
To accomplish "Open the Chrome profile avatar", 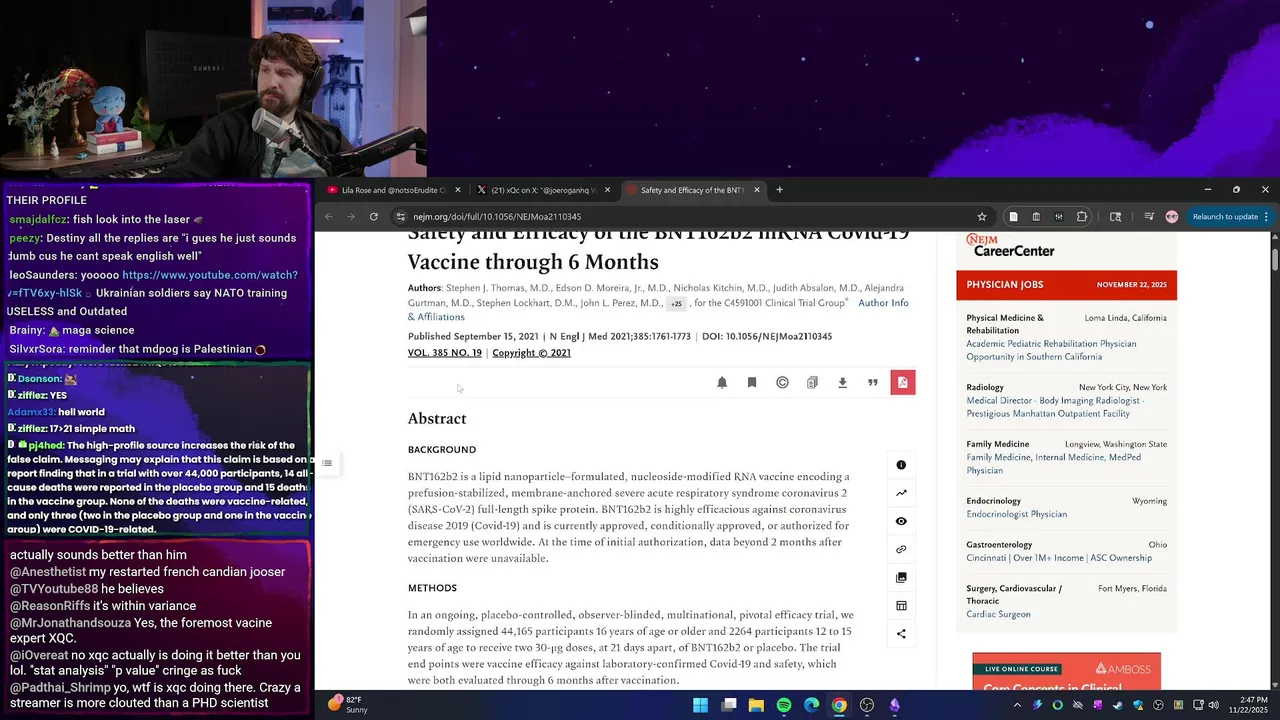I will click(x=1172, y=216).
